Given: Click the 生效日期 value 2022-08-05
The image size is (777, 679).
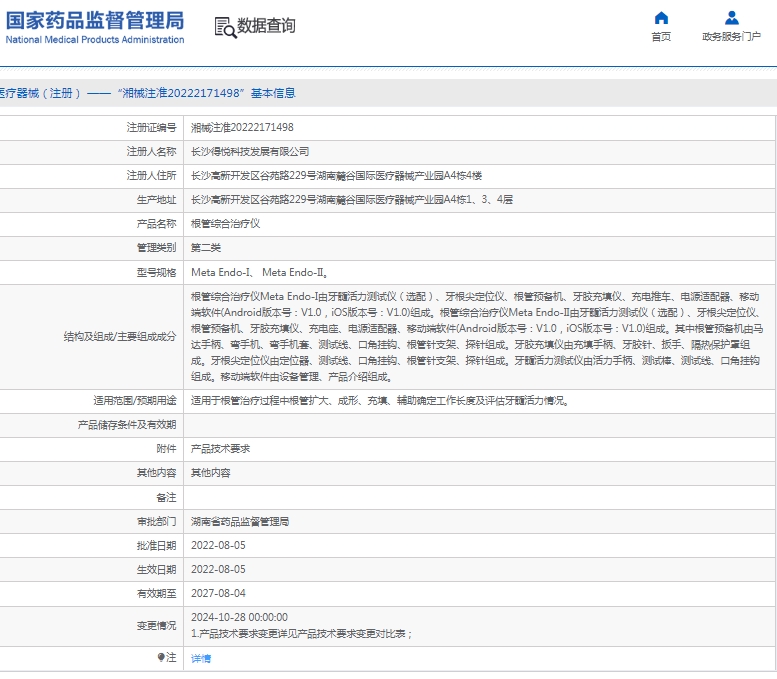Looking at the screenshot, I should coord(218,569).
